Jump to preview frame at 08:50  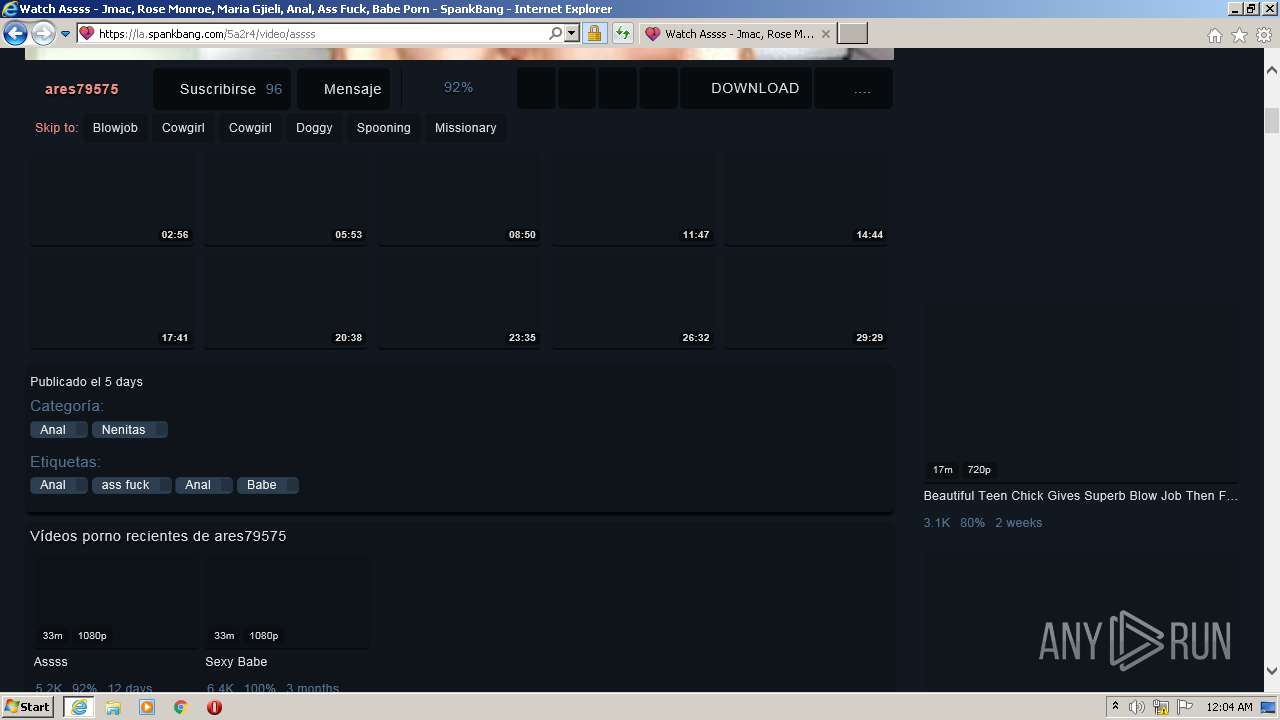pyautogui.click(x=459, y=197)
